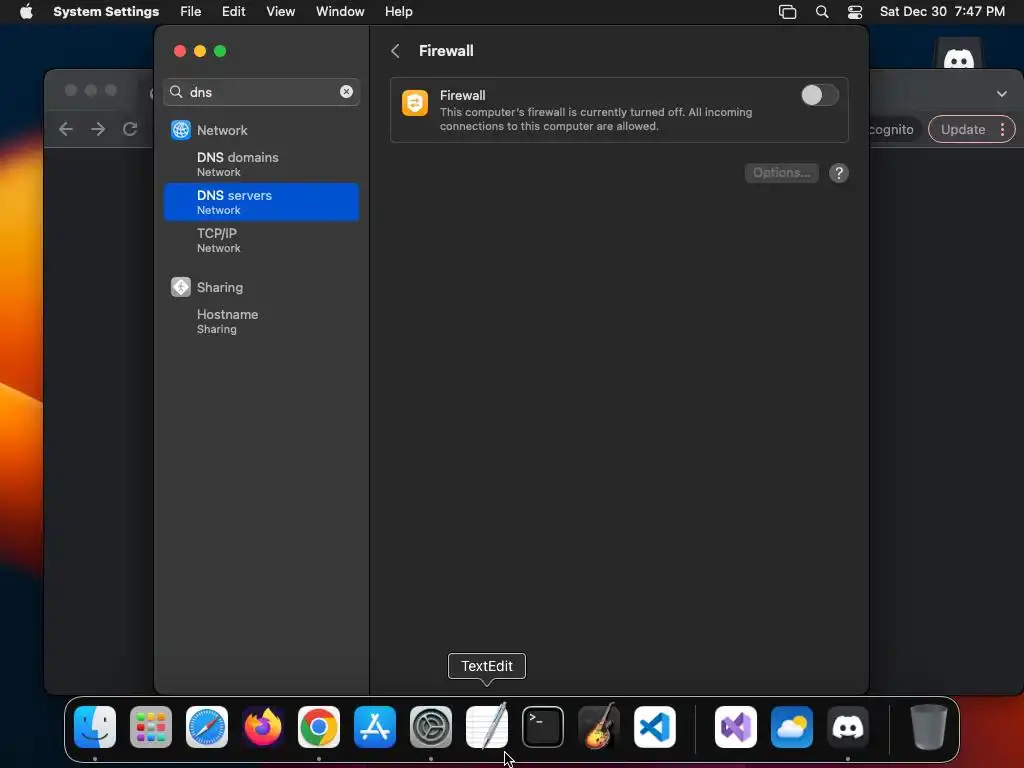This screenshot has height=768, width=1024.
Task: Open the File menu
Action: pyautogui.click(x=191, y=12)
